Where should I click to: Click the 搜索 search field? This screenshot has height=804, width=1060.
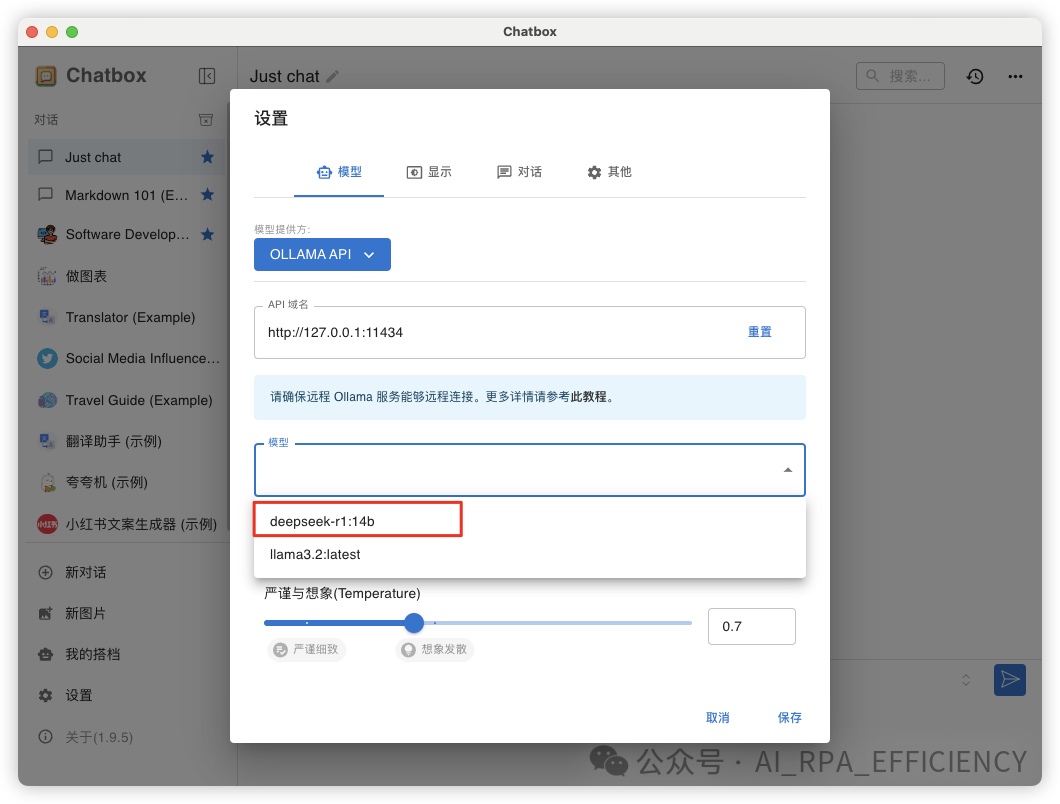pos(900,76)
